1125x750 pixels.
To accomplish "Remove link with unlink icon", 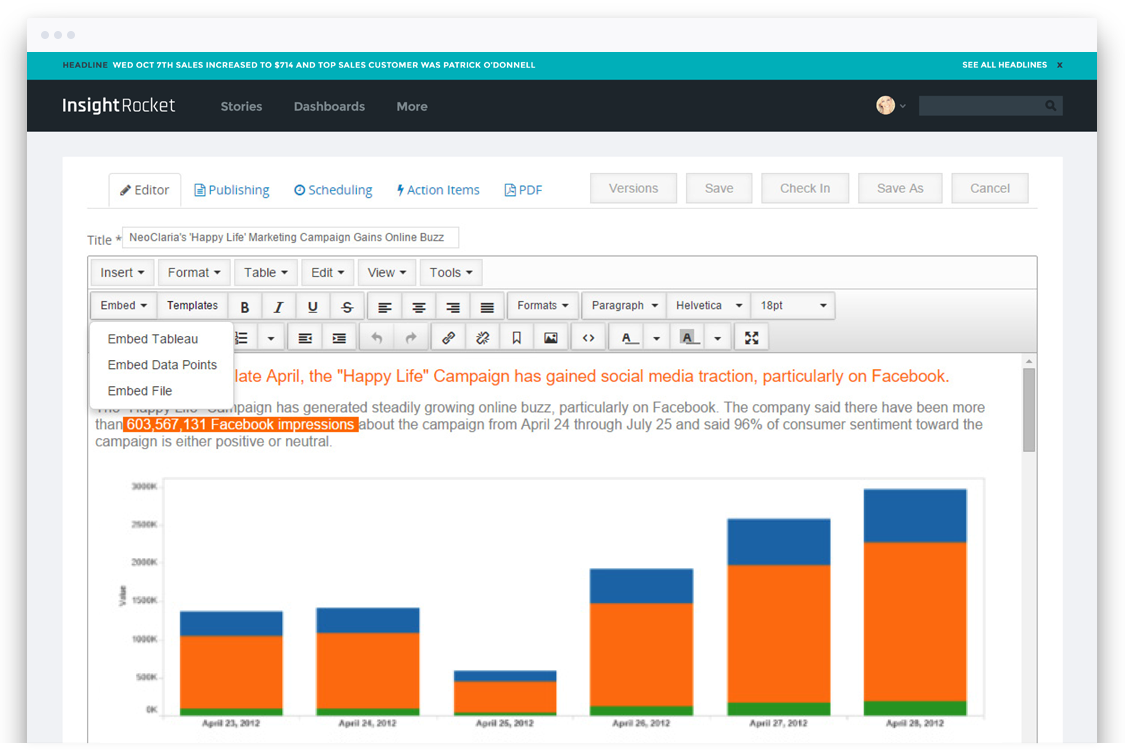I will coord(482,337).
